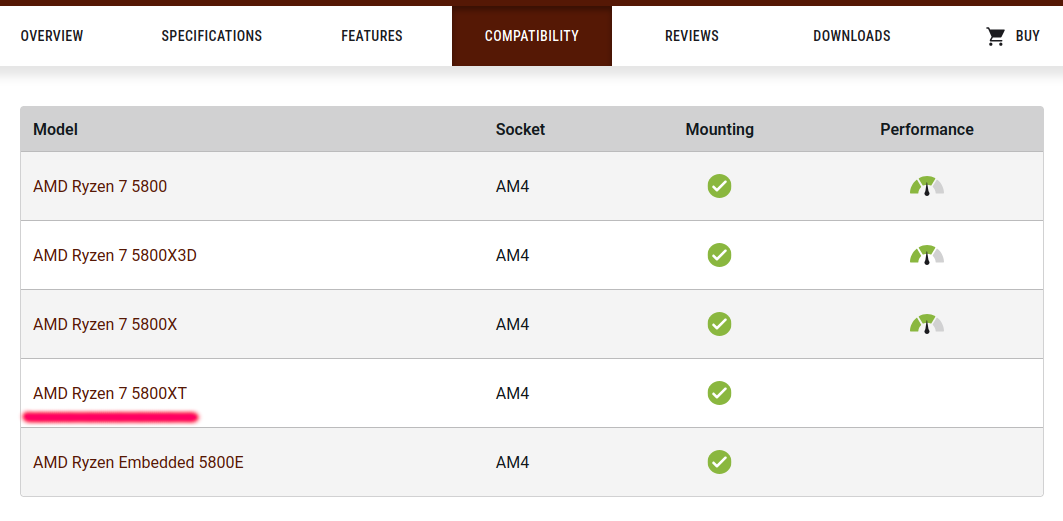Open the AMD Ryzen 7 5800XT link
Screen dimensions: 1063x521
tap(110, 394)
